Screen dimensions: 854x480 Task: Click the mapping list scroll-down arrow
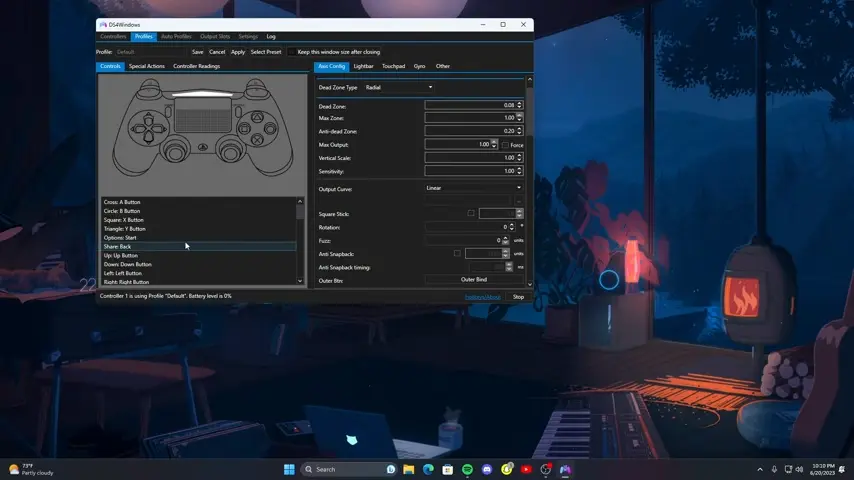(300, 281)
